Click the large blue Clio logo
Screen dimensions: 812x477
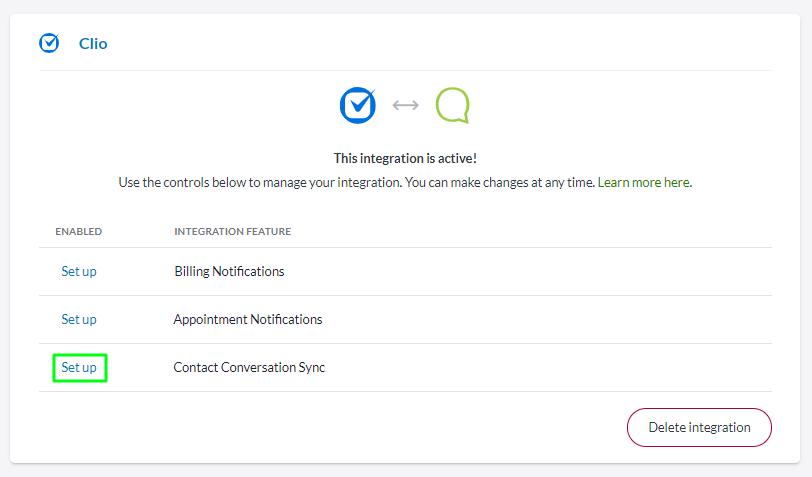click(357, 104)
